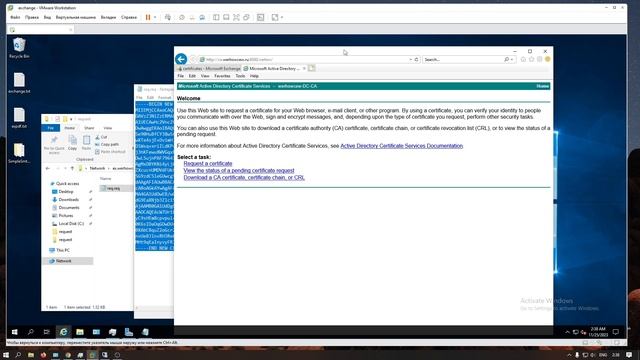Viewport: 640px width, 360px height.
Task: Click VMware show library sidebar icon
Action: pos(216,17)
